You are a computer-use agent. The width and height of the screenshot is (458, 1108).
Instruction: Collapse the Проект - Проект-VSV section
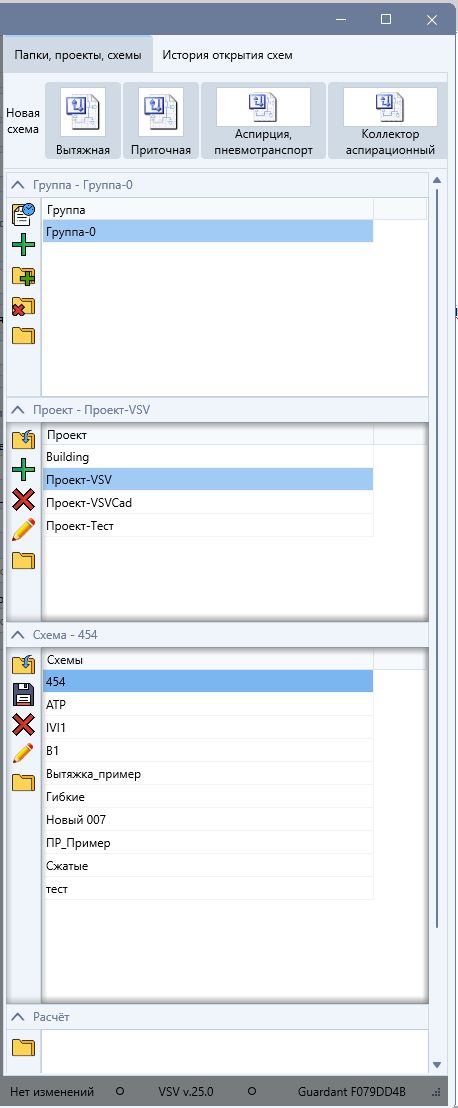pyautogui.click(x=18, y=409)
